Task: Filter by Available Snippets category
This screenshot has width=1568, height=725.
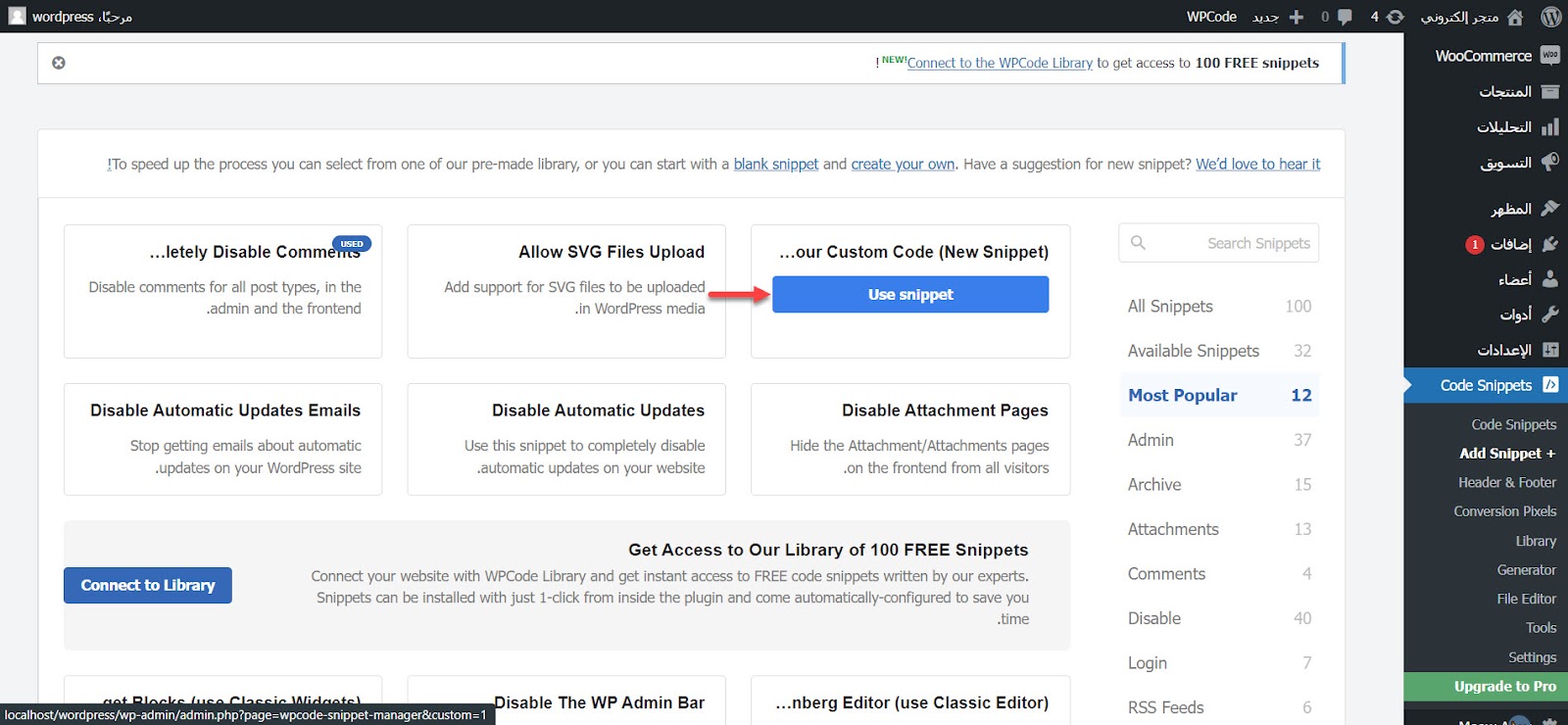Action: pos(1219,351)
